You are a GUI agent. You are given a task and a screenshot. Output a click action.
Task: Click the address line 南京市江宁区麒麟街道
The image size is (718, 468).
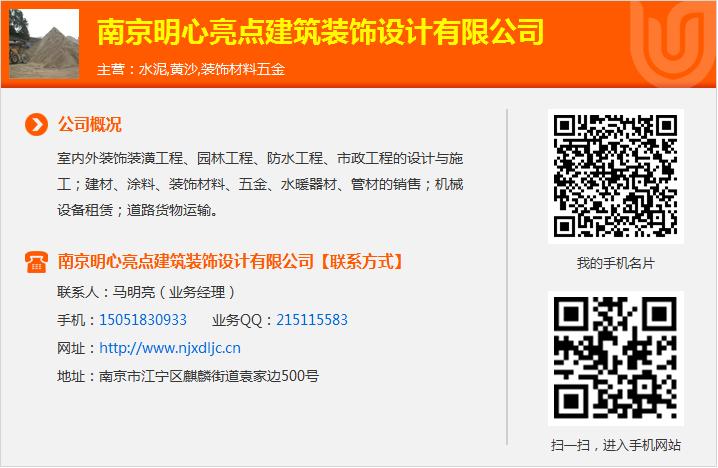click(x=188, y=376)
